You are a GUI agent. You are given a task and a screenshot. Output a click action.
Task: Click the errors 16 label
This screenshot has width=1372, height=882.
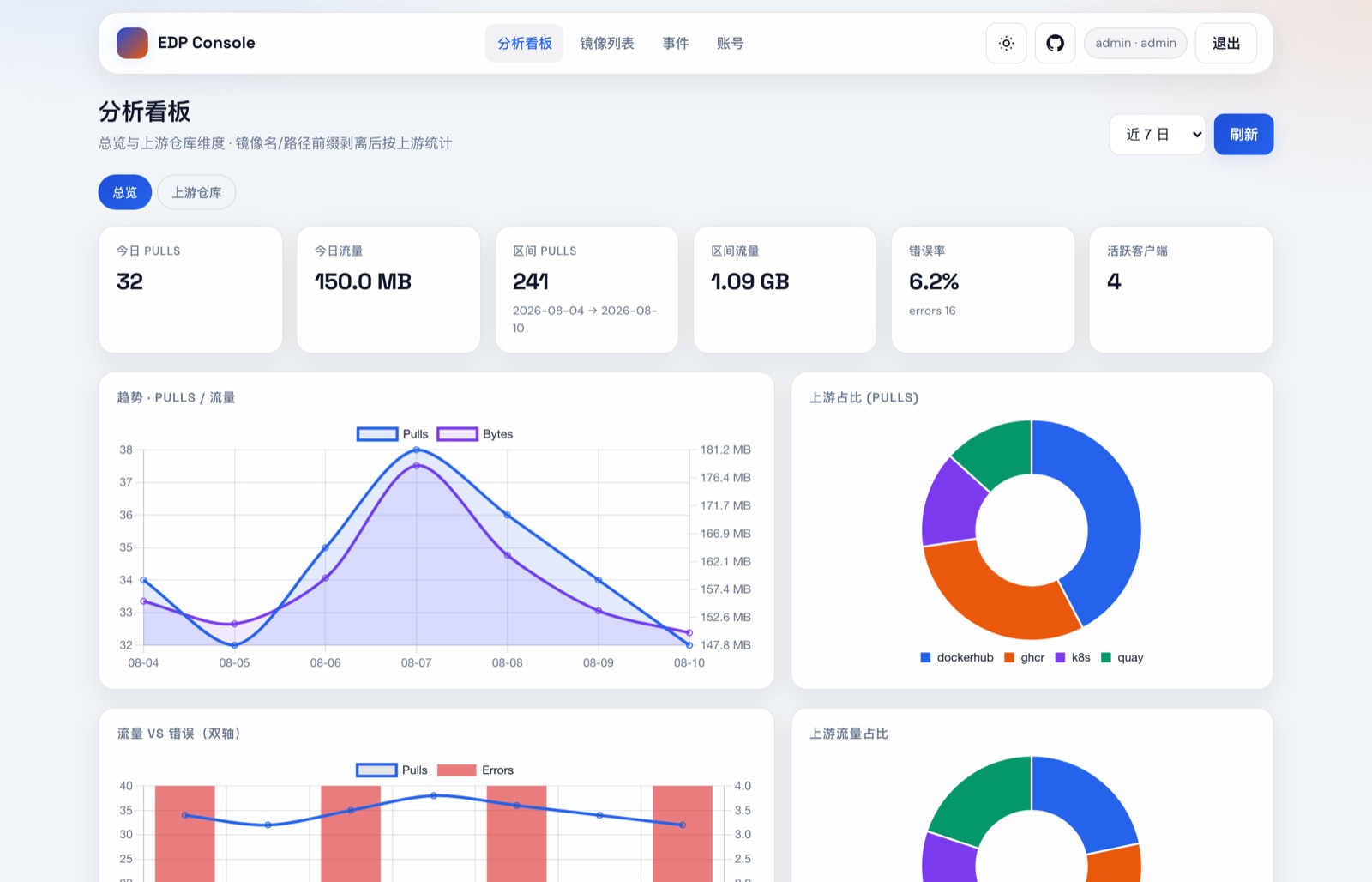[932, 311]
